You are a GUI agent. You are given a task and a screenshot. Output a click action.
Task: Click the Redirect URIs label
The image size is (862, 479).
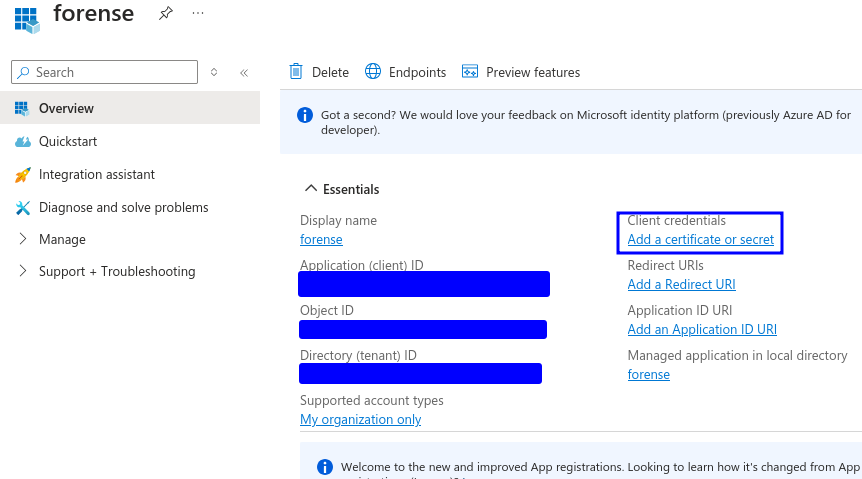point(666,265)
